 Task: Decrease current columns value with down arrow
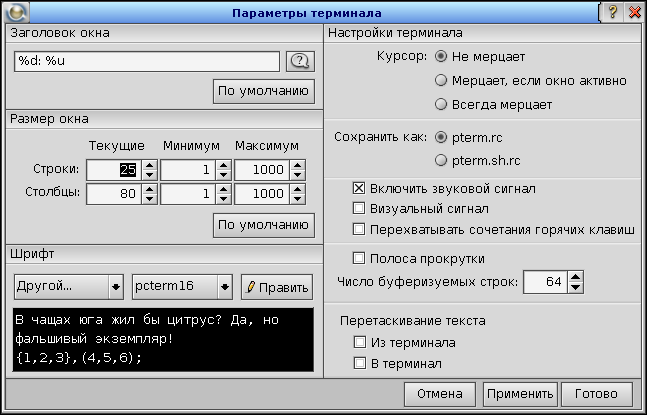pos(149,198)
